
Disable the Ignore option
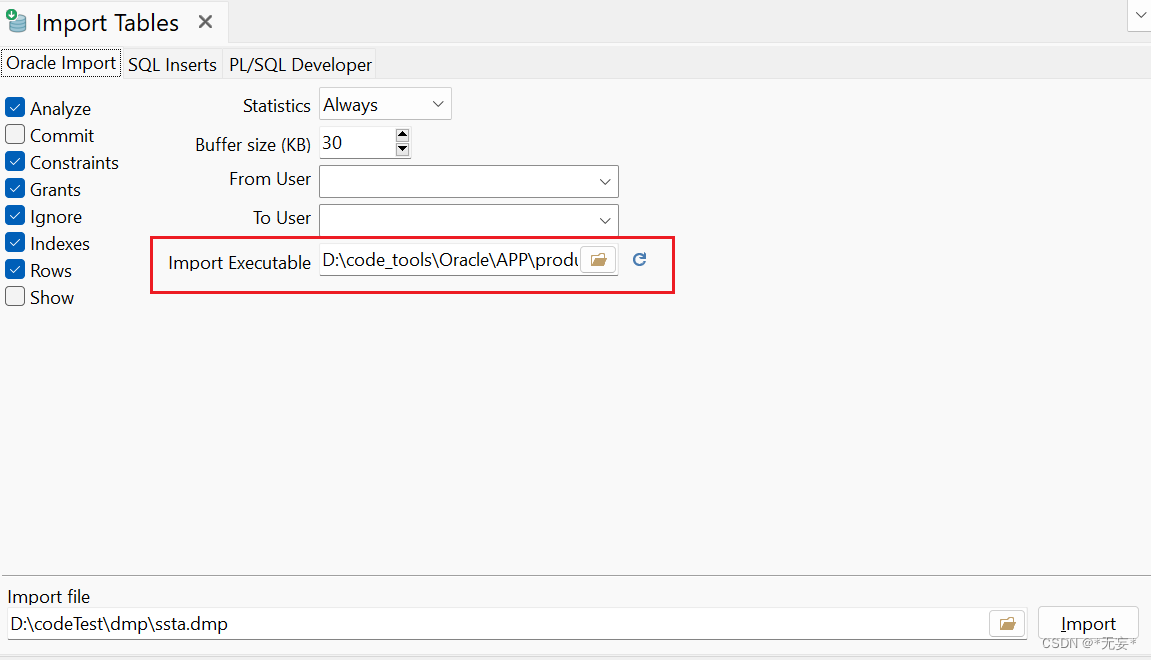pos(15,215)
